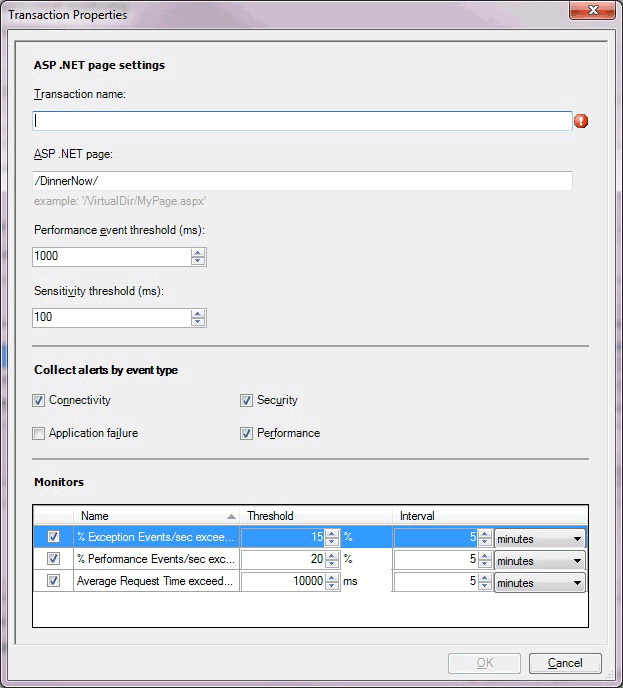Click the Threshold column header
The image size is (623, 688).
click(x=316, y=516)
